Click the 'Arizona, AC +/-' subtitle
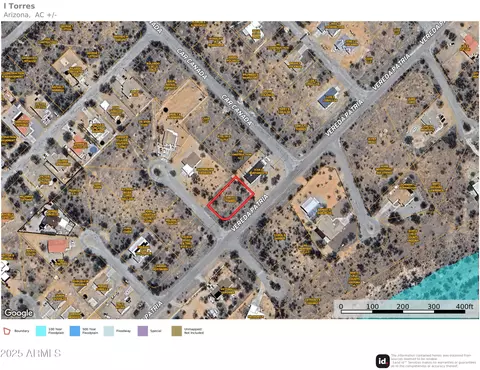This screenshot has width=480, height=370. pos(30,15)
